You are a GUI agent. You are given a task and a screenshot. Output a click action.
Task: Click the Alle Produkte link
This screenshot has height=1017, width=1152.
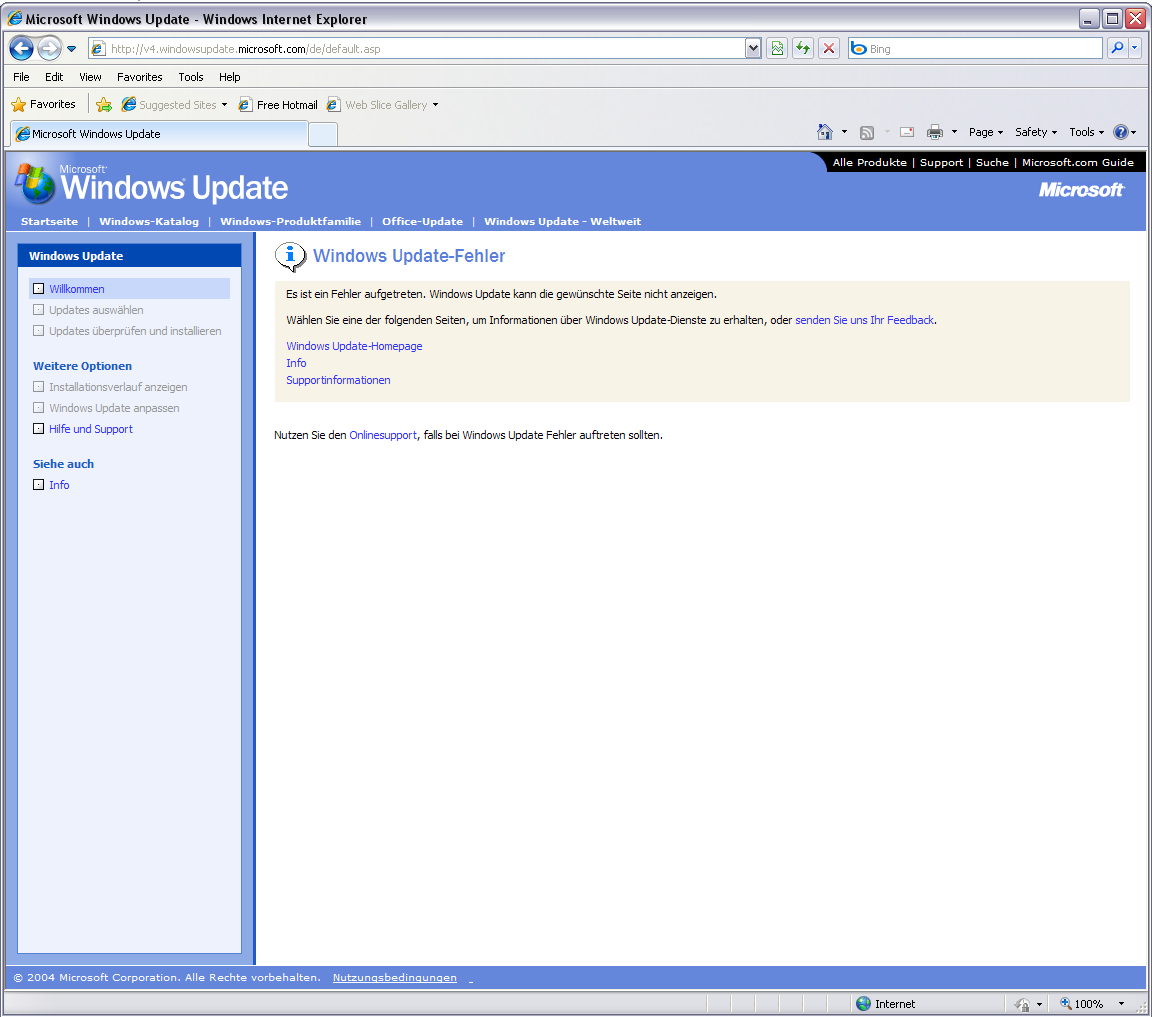pos(869,162)
